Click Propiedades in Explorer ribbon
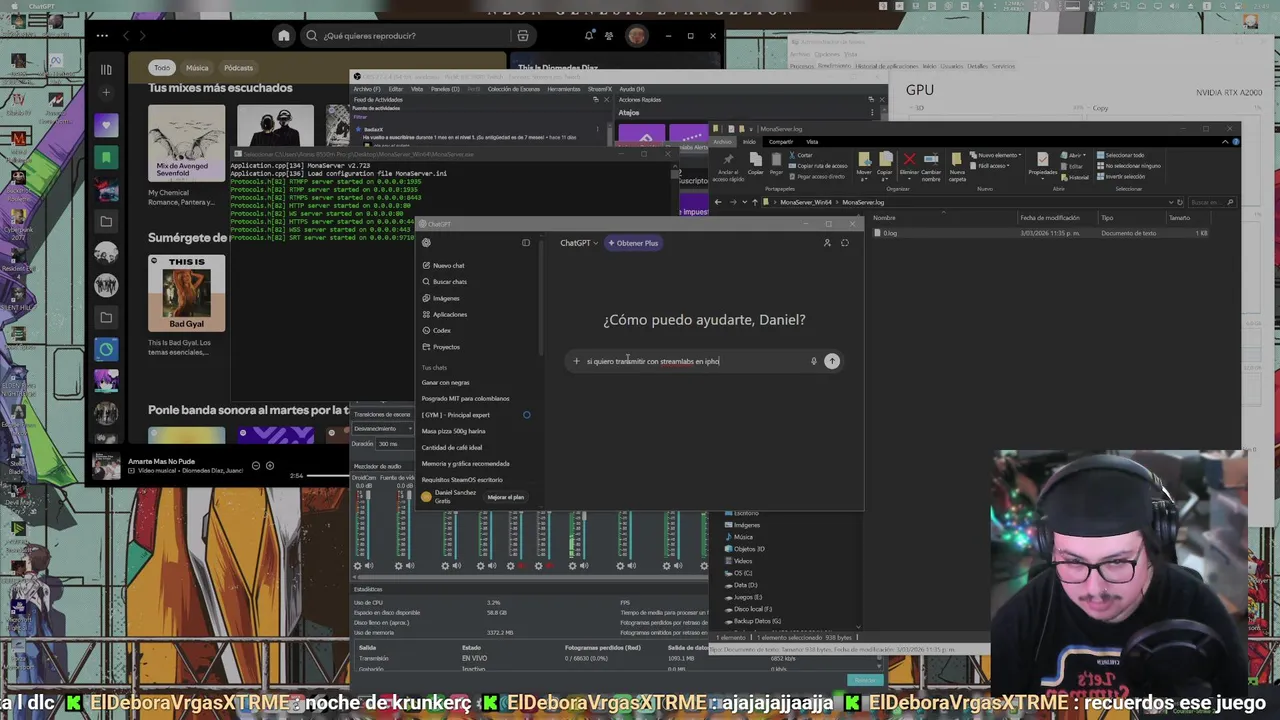 click(1043, 164)
